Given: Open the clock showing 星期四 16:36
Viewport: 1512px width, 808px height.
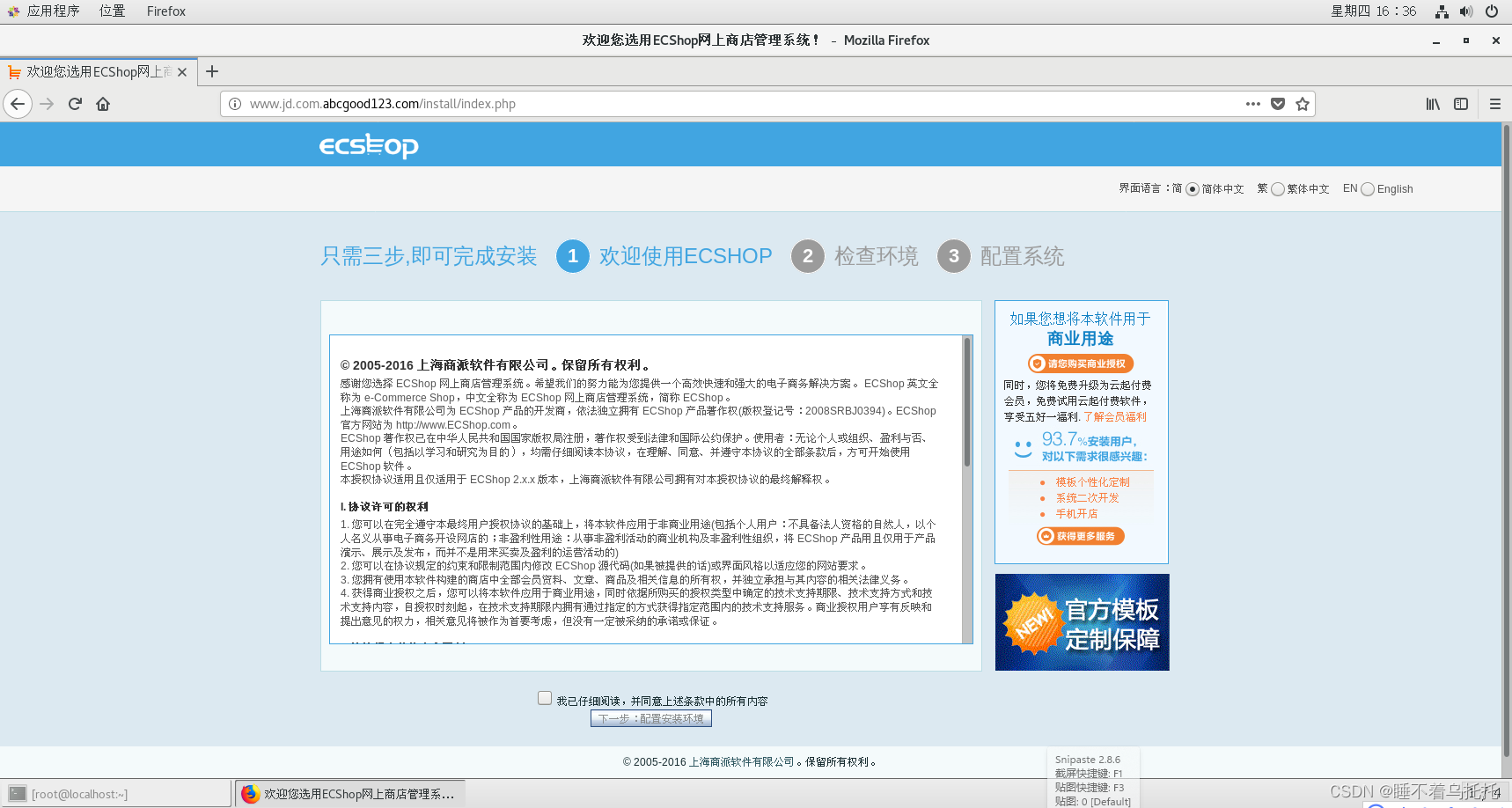Looking at the screenshot, I should 1374,11.
